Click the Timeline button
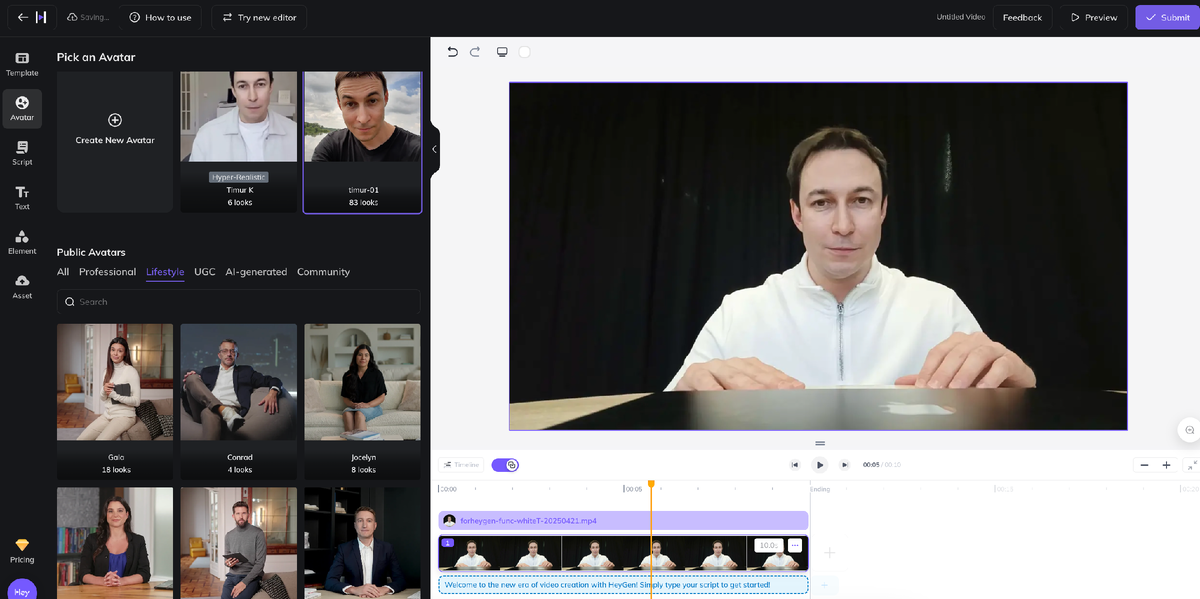 click(461, 465)
